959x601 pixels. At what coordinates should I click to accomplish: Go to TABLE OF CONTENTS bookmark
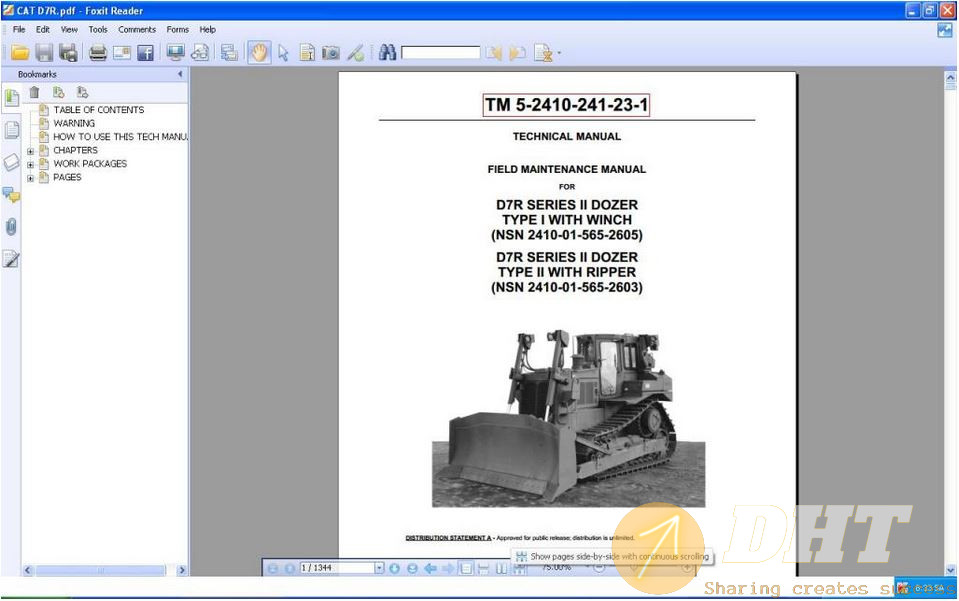(x=98, y=110)
